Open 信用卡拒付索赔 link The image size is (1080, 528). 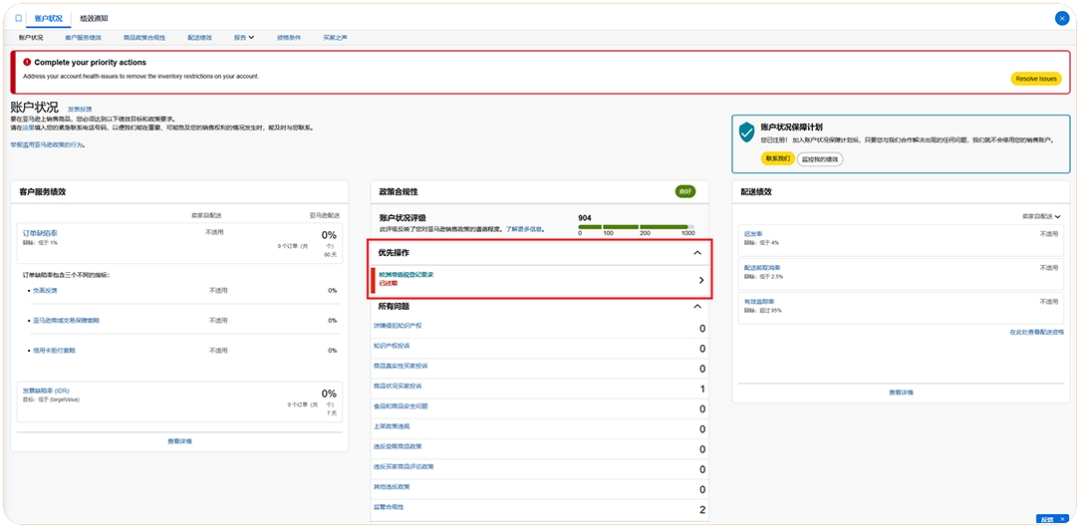coord(54,350)
